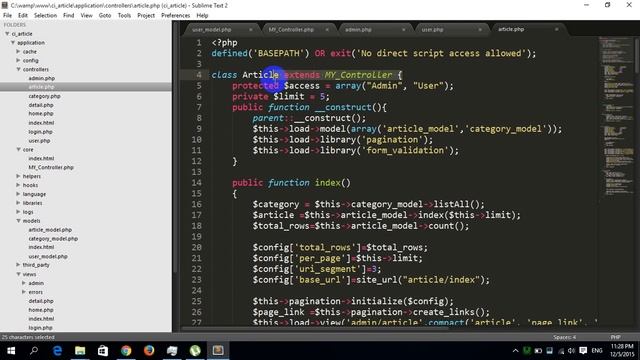This screenshot has height=360, width=640.
Task: Open File Explorer from the taskbar
Action: click(x=80, y=351)
